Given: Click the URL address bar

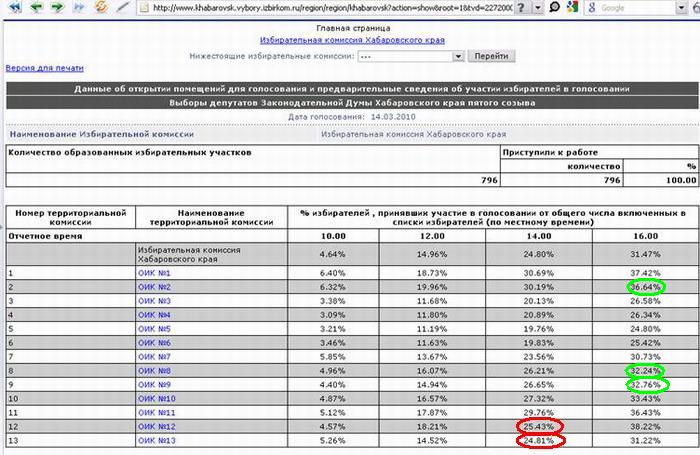Looking at the screenshot, I should (320, 7).
